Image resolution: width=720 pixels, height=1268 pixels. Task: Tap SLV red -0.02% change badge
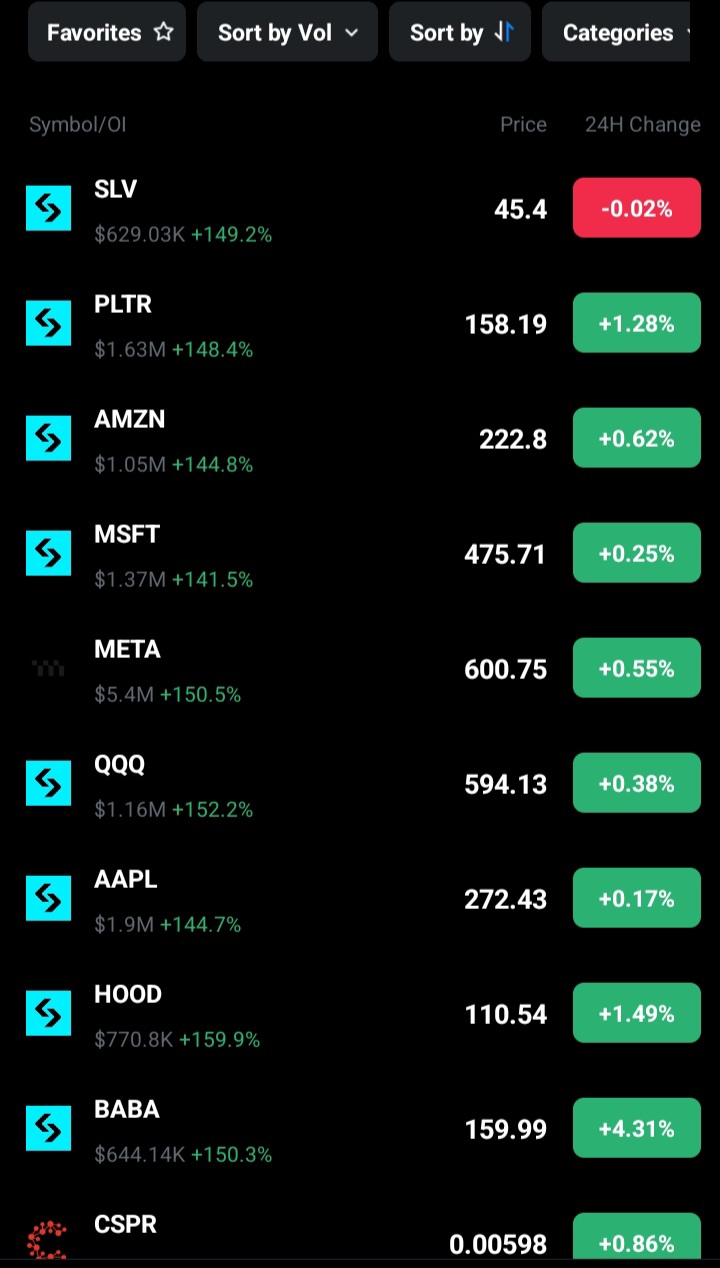pos(636,209)
